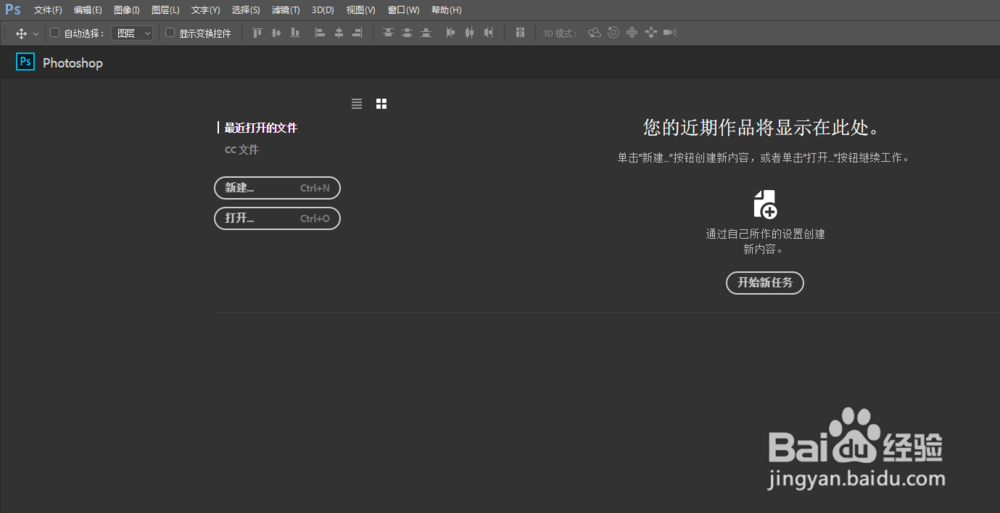Image resolution: width=1000 pixels, height=513 pixels.
Task: Select the 3D rotate object mode icon
Action: (594, 33)
